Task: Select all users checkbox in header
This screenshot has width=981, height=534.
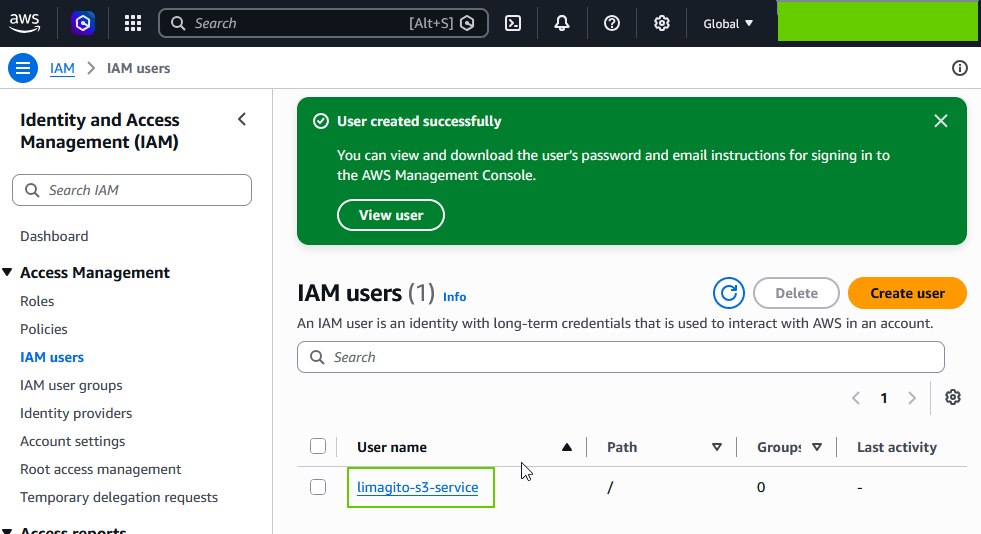Action: click(x=318, y=446)
